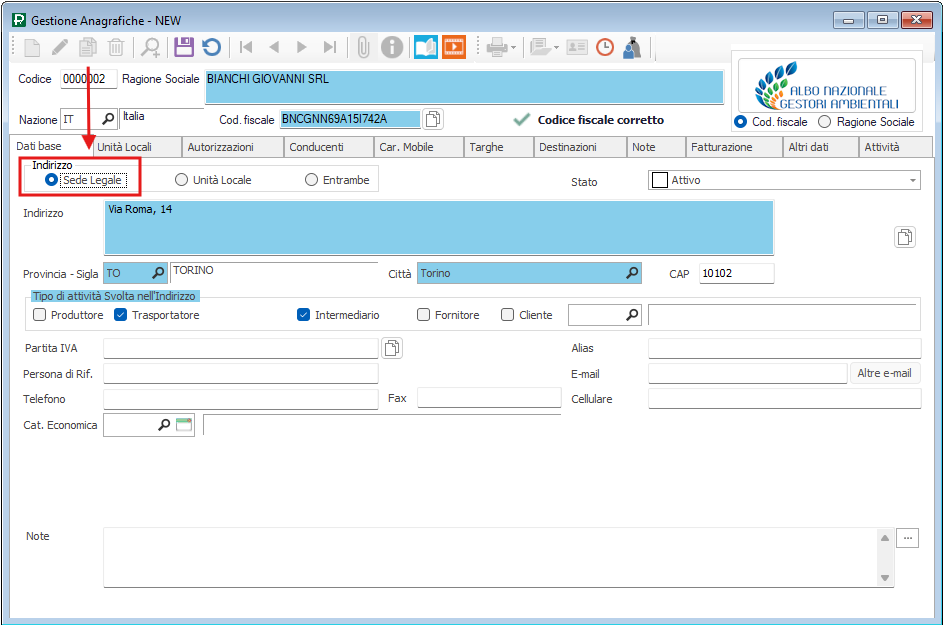Click the Altre e-mail button

[x=885, y=373]
